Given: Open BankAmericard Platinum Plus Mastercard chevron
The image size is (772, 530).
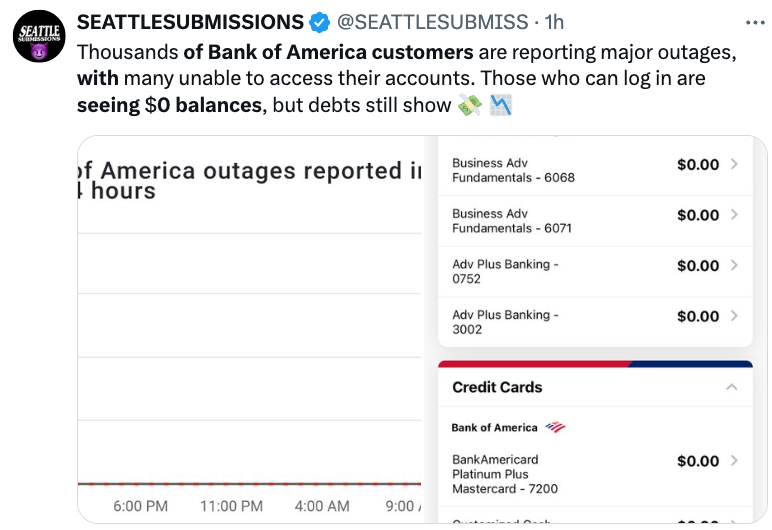Looking at the screenshot, I should [x=735, y=461].
